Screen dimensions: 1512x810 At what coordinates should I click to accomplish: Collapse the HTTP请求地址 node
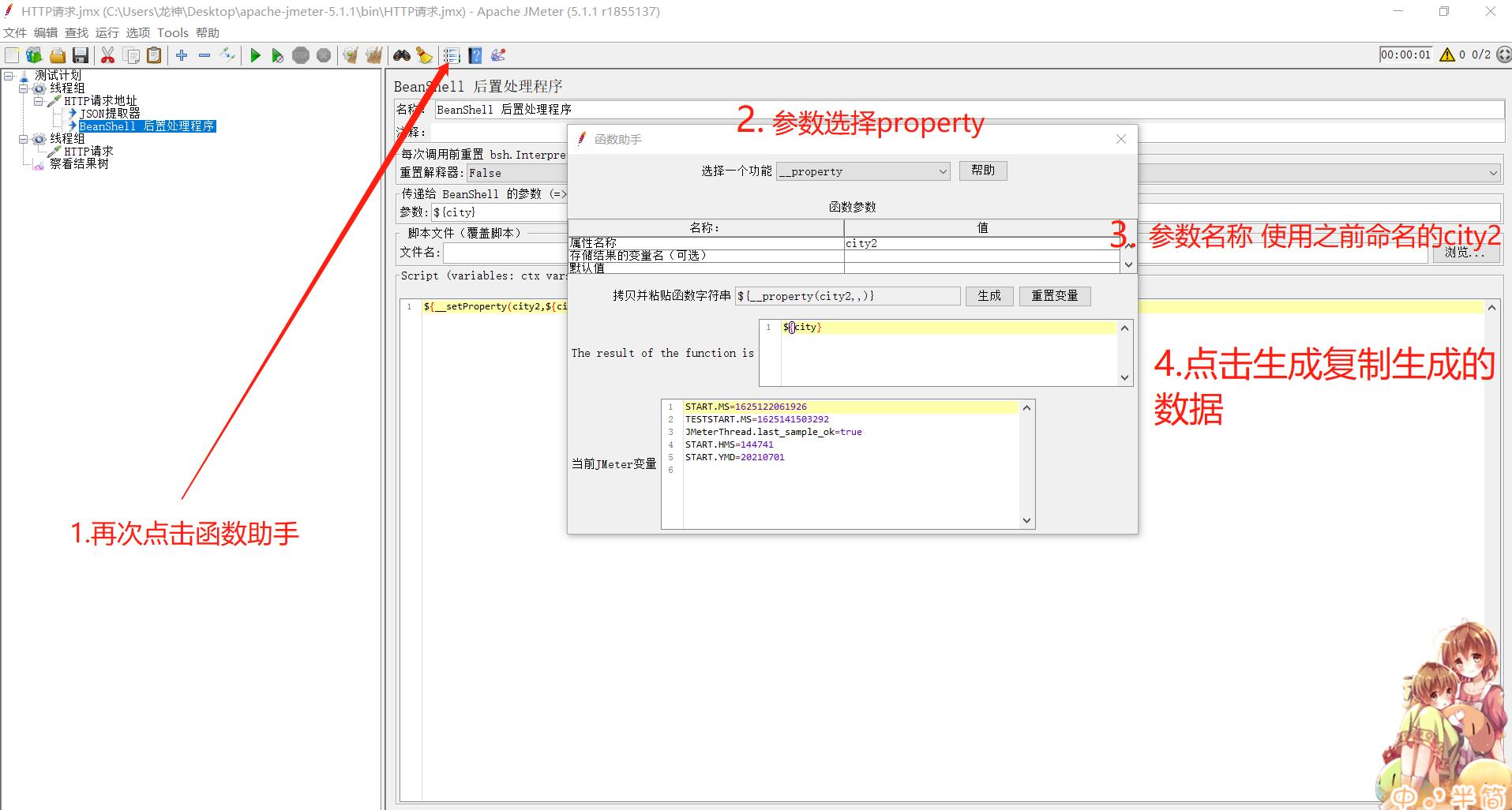coord(38,101)
